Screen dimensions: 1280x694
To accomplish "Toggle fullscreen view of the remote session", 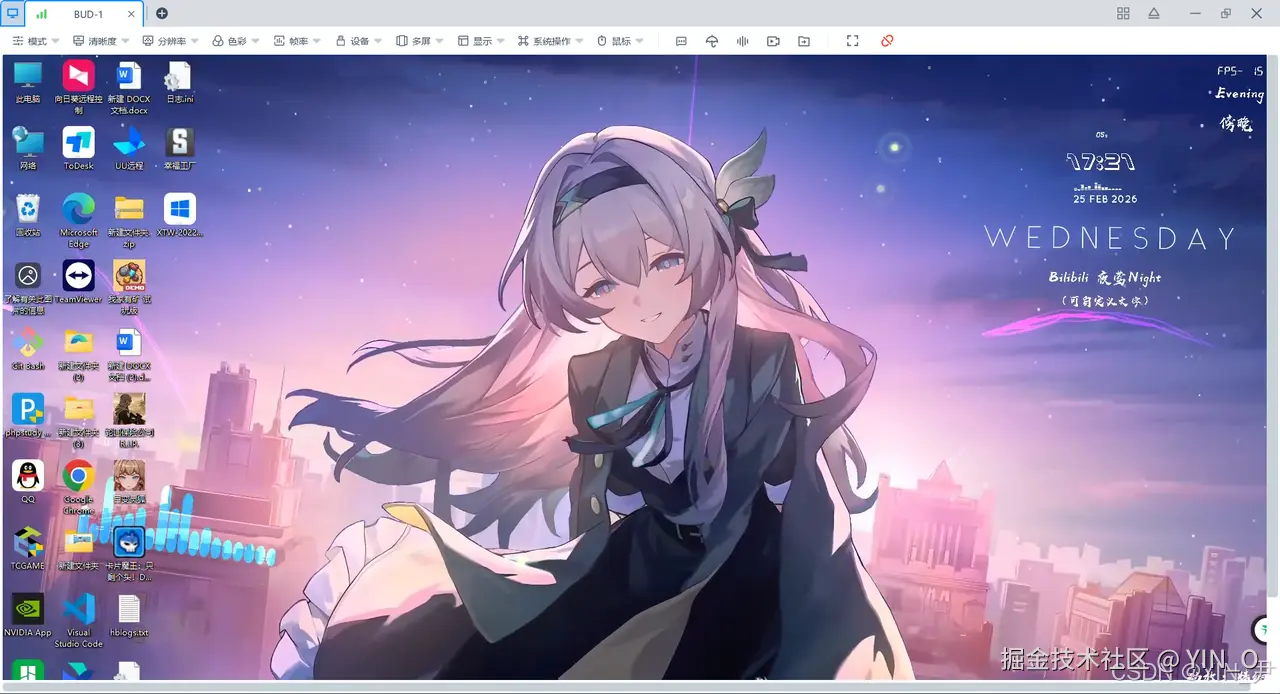I will coord(852,41).
